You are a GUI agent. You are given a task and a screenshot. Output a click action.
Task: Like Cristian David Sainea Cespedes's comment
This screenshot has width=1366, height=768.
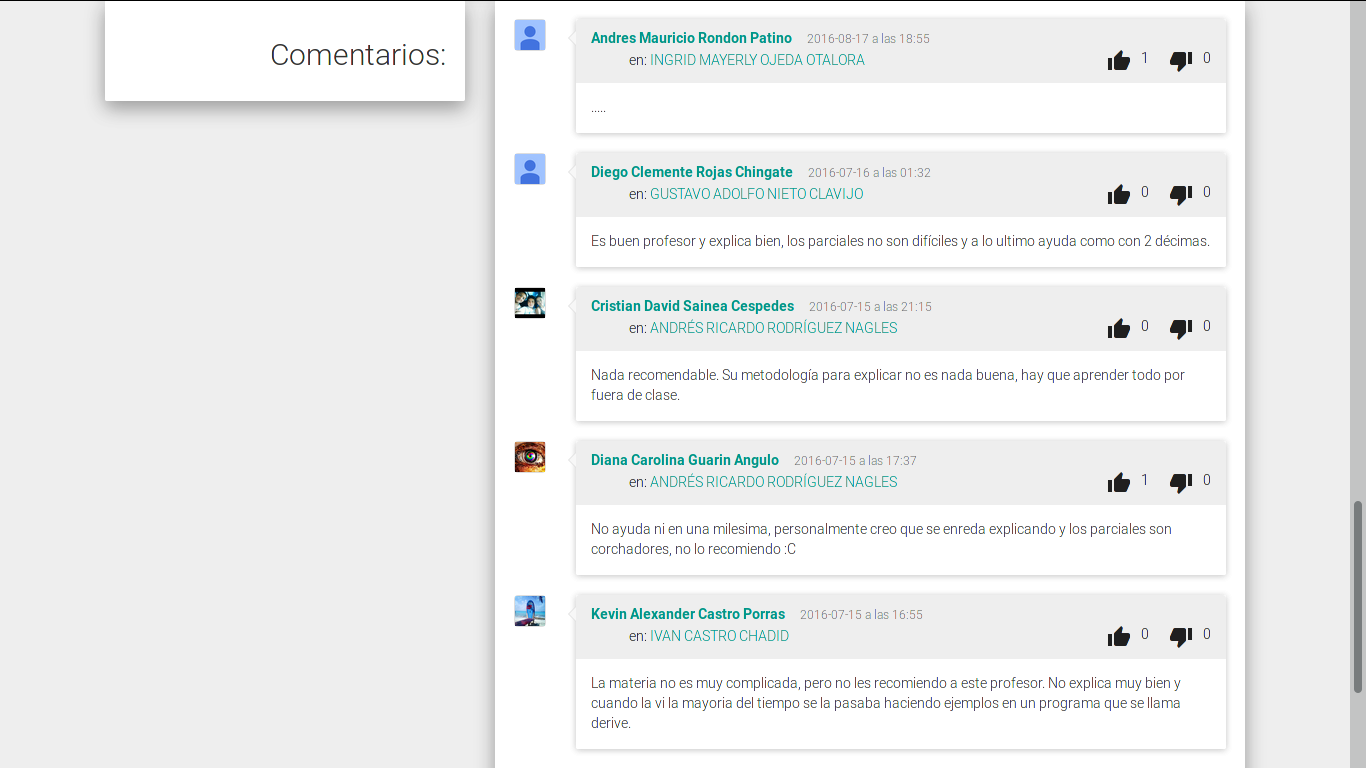1119,328
